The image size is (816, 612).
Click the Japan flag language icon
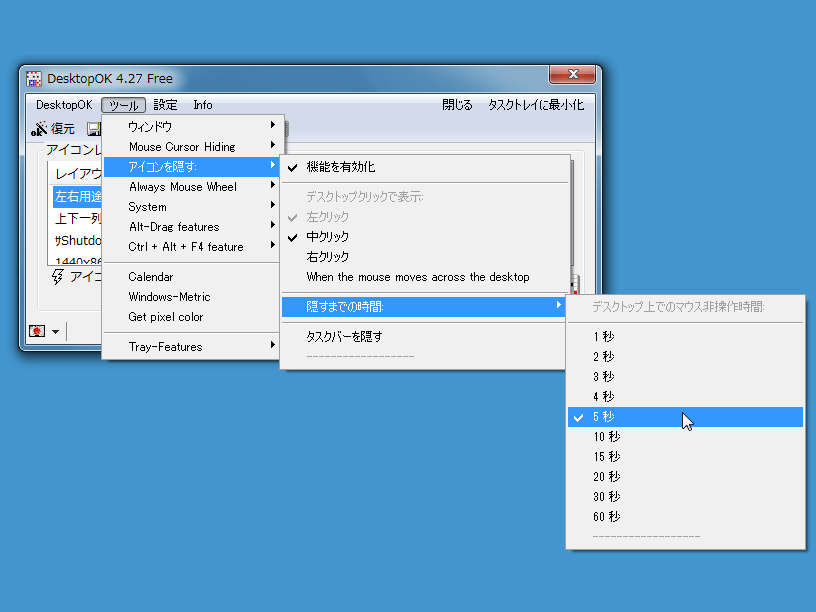(x=37, y=331)
